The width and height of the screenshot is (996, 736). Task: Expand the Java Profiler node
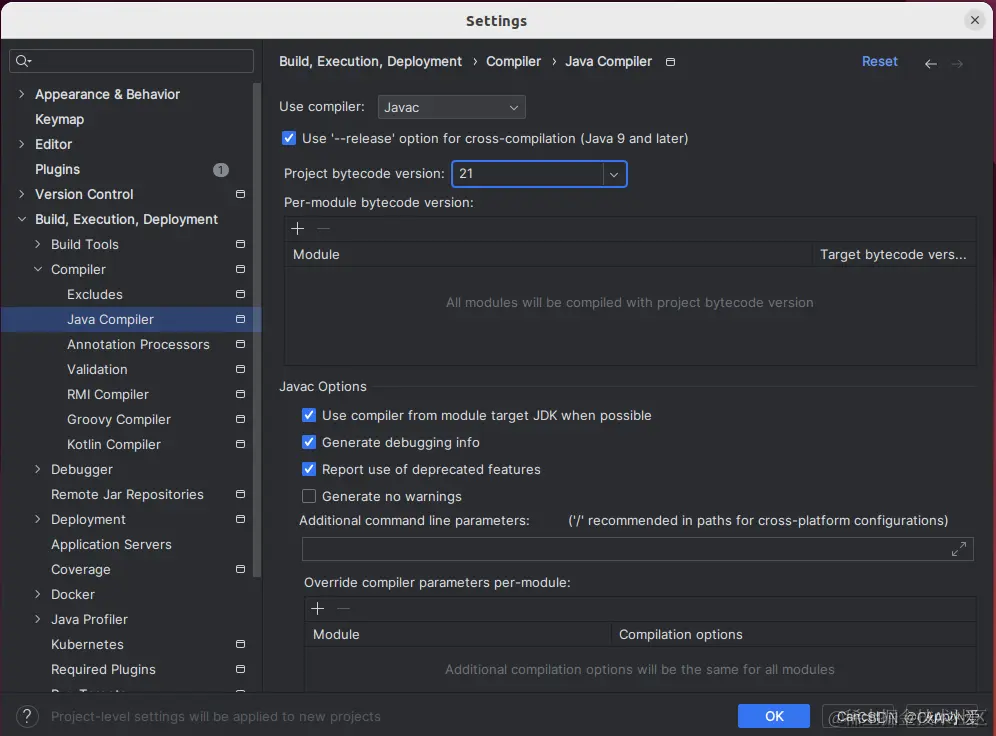click(37, 619)
